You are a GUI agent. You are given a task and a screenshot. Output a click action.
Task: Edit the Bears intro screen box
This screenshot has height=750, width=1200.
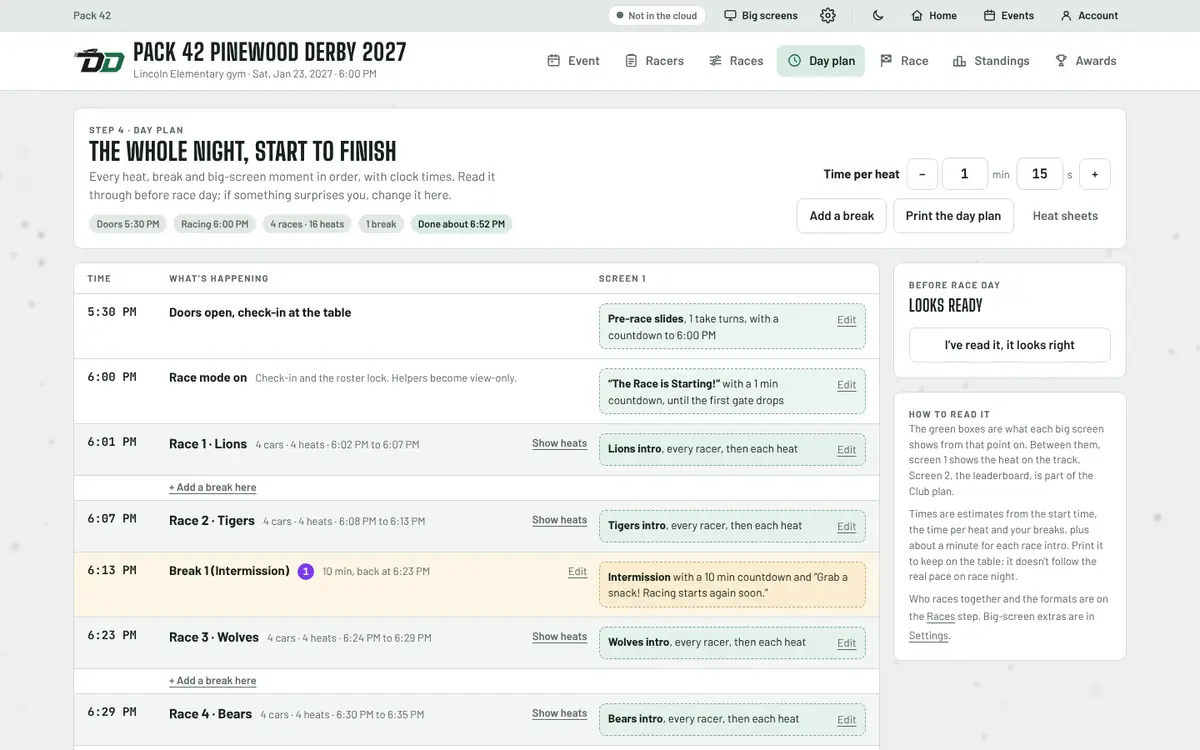click(847, 720)
